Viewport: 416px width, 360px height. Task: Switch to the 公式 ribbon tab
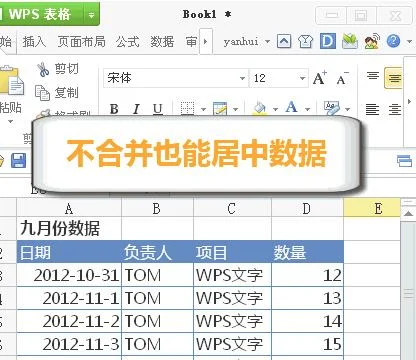127,42
